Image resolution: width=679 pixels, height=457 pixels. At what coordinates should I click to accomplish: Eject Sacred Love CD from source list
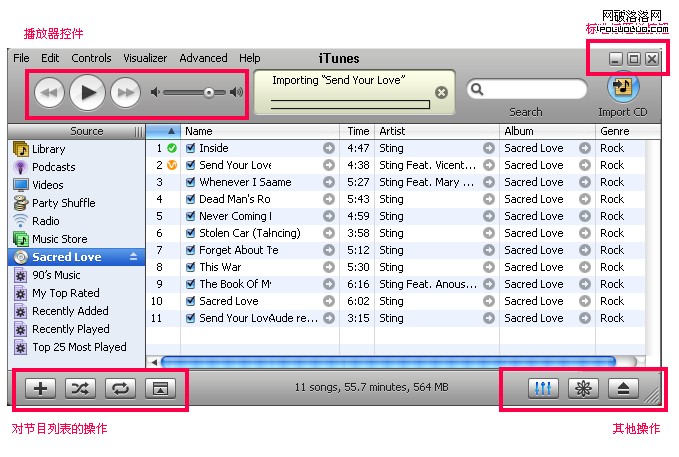[x=134, y=257]
